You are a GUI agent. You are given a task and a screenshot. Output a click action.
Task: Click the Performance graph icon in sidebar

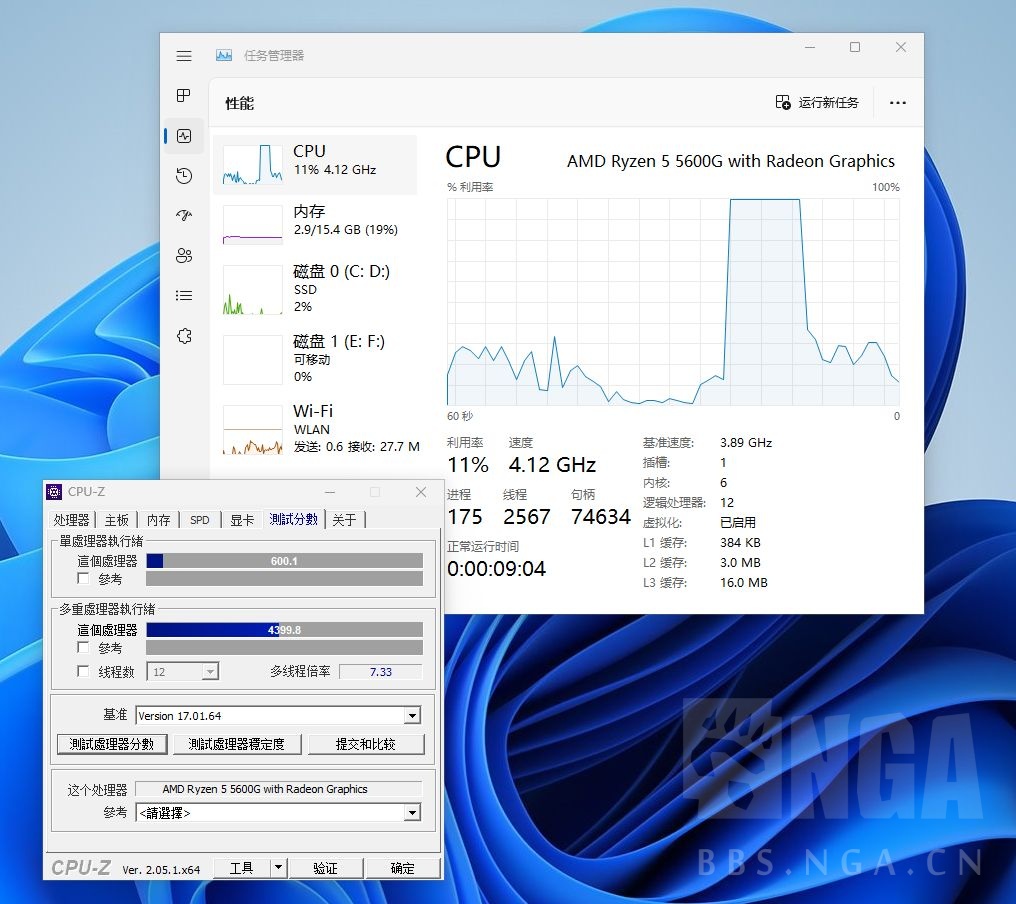tap(184, 136)
